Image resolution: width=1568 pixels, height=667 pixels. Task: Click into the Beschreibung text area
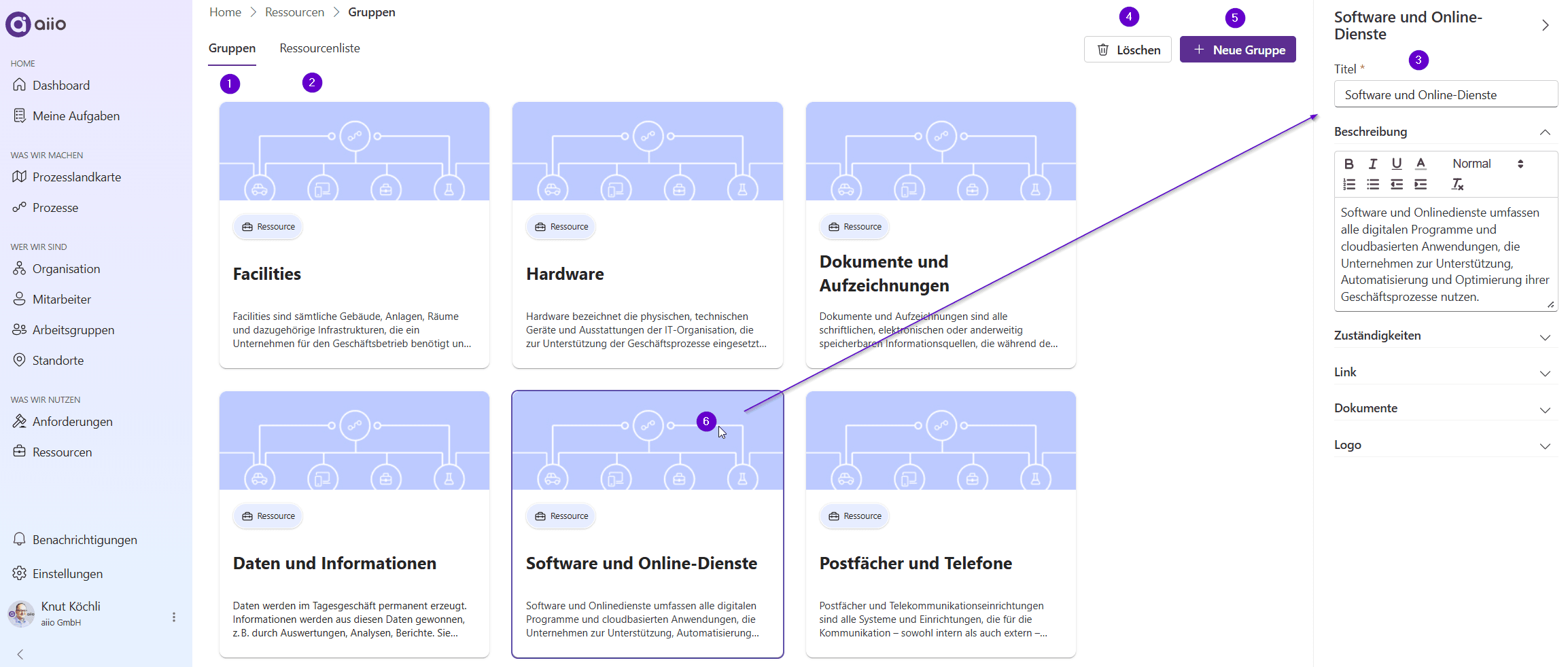tap(1446, 254)
